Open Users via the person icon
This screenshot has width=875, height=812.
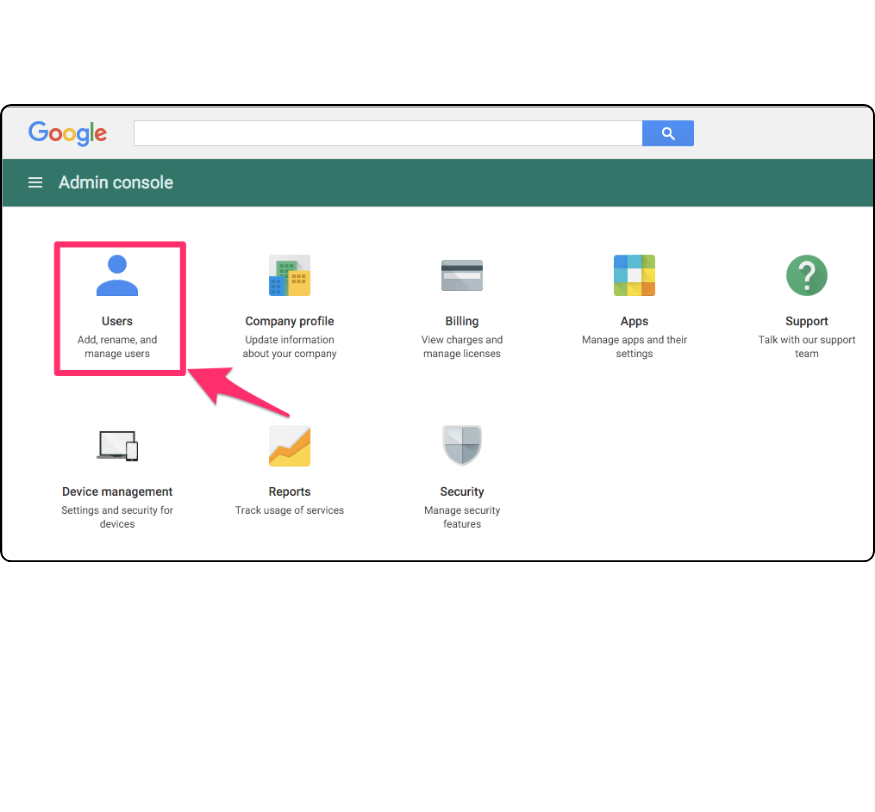point(117,275)
